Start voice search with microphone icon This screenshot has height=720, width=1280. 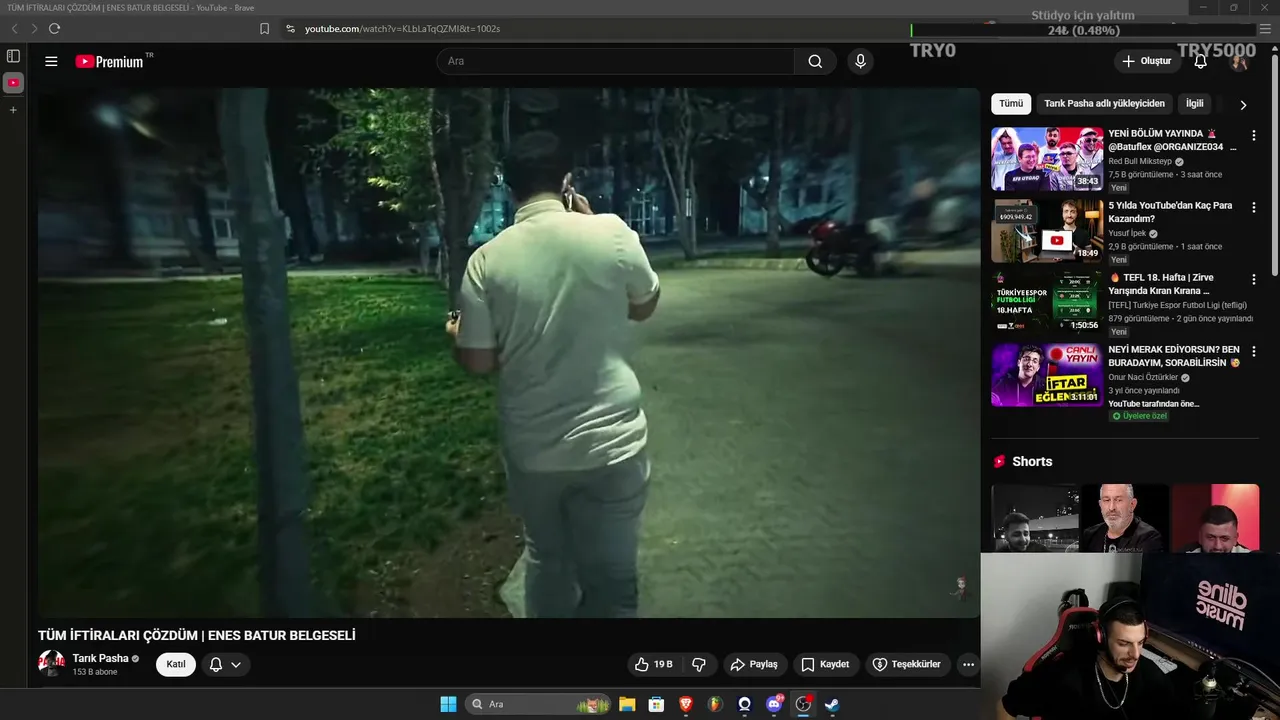click(860, 61)
